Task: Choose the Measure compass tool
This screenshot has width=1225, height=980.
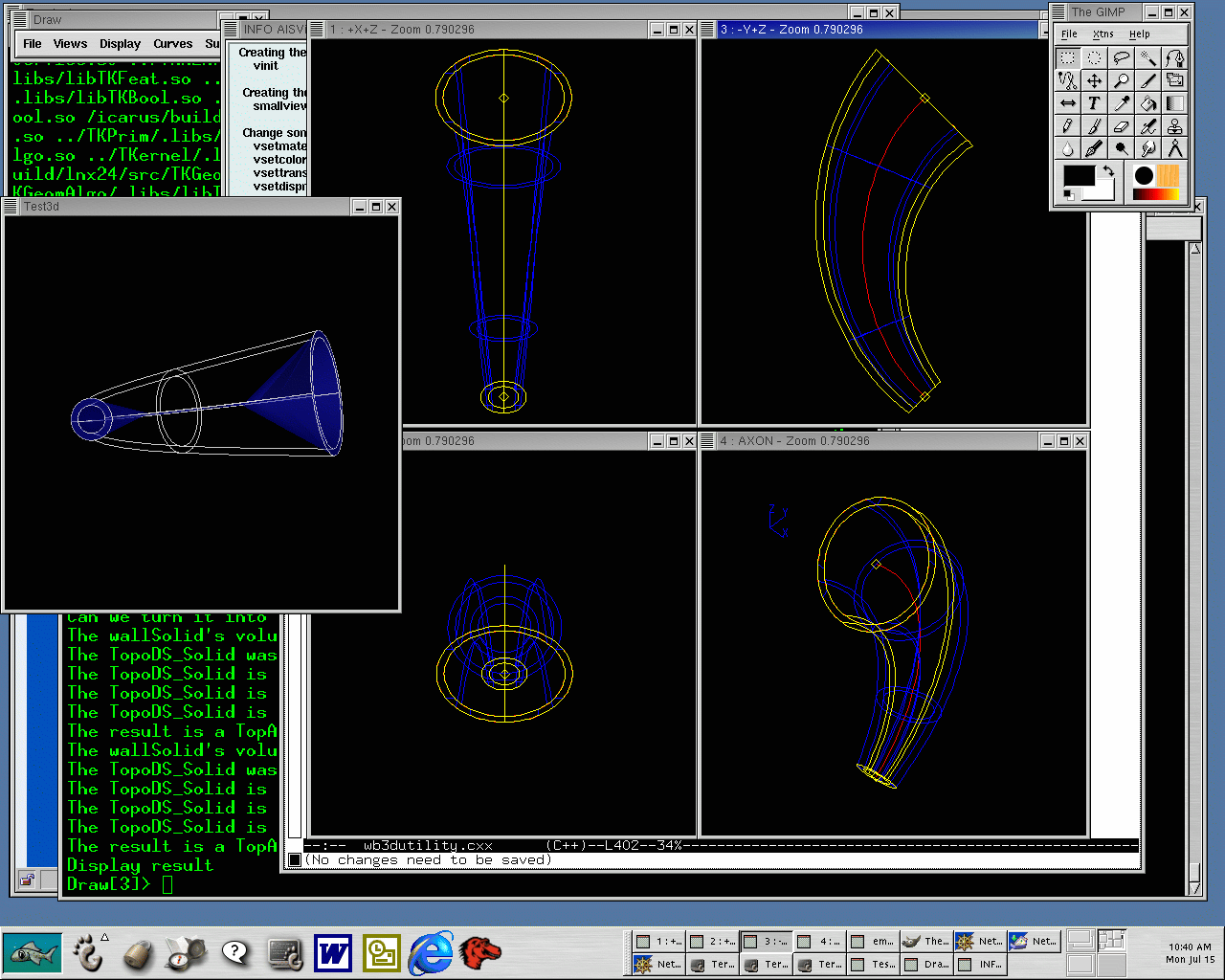Action: pos(1174,149)
